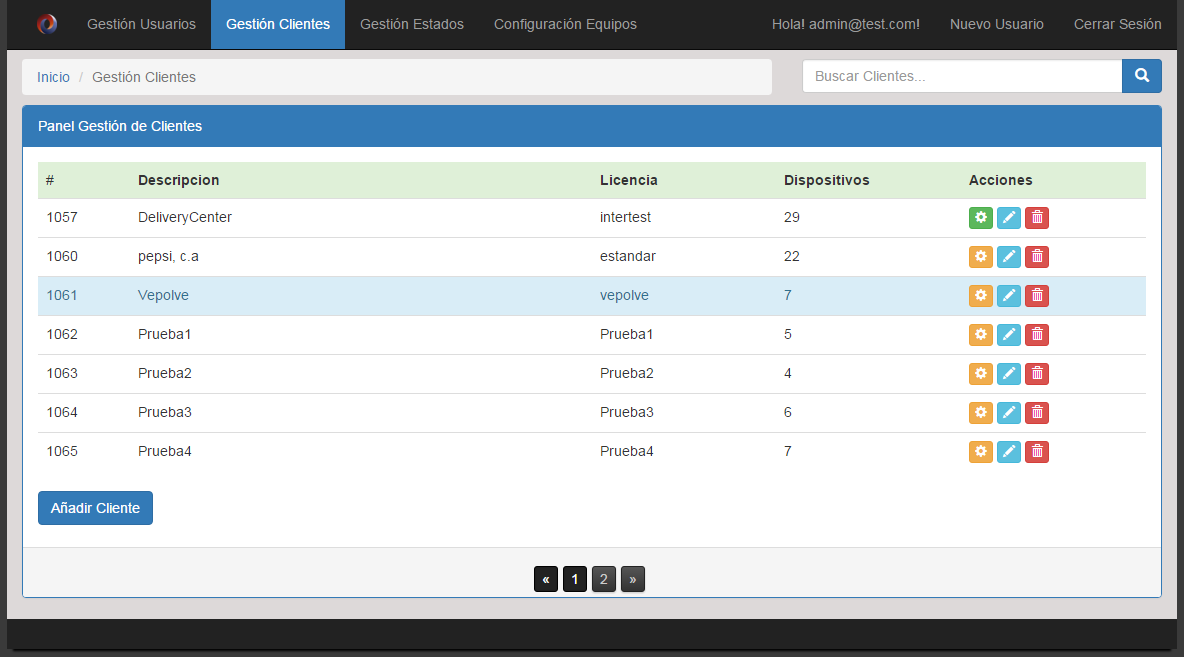Select pagination page 1

coord(575,579)
